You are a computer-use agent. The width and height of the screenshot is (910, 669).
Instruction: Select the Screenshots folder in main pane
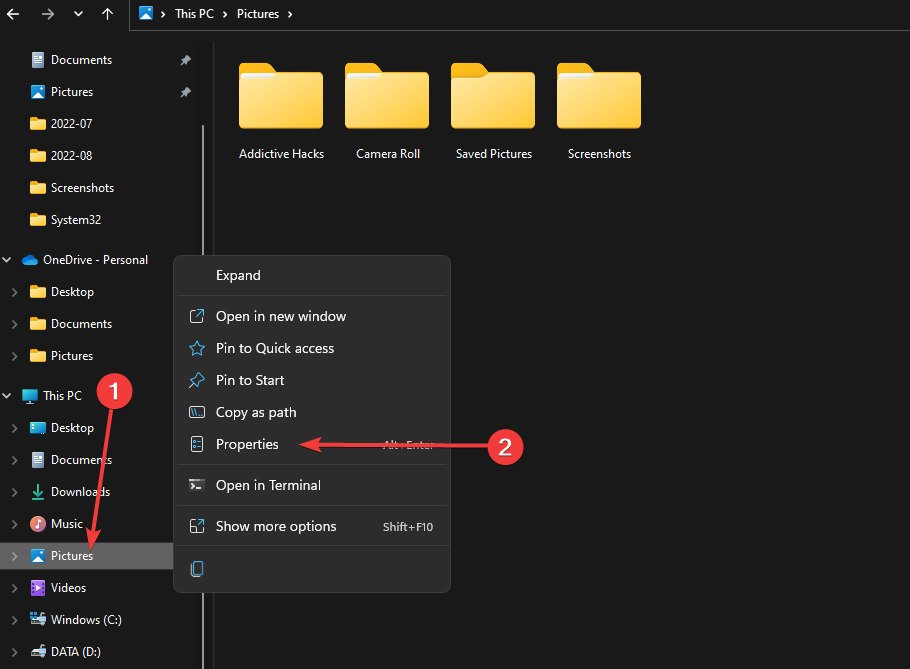pyautogui.click(x=599, y=97)
